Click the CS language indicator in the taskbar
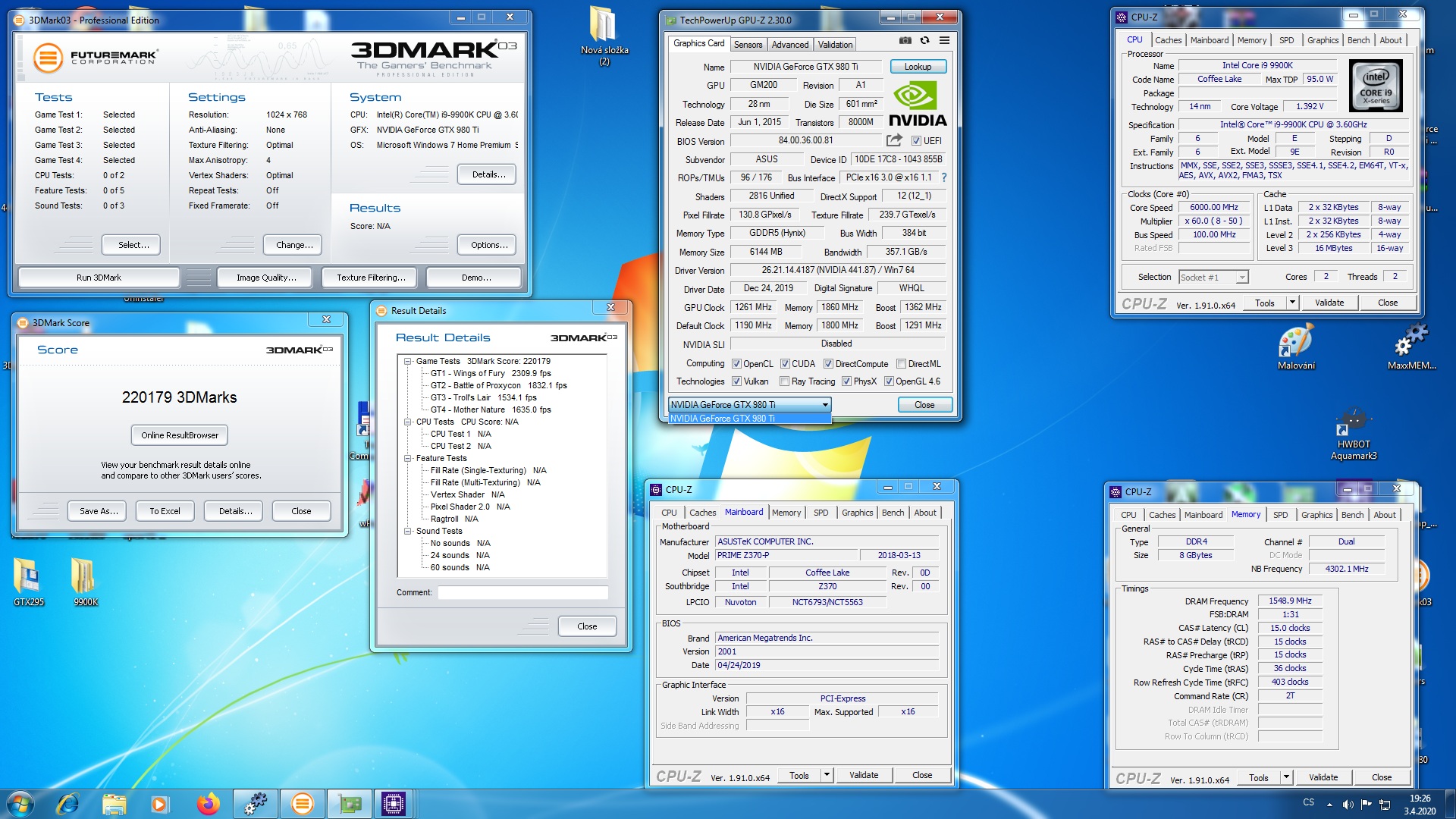Viewport: 1456px width, 819px height. [1308, 802]
